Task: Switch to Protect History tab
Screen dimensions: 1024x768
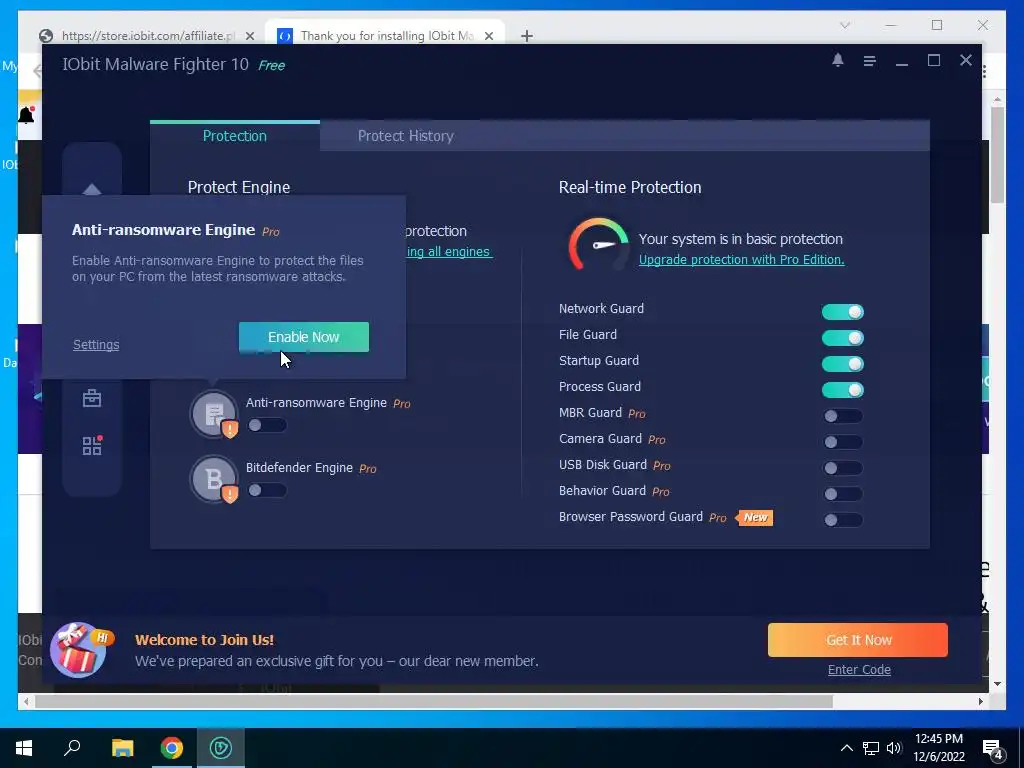Action: click(406, 136)
